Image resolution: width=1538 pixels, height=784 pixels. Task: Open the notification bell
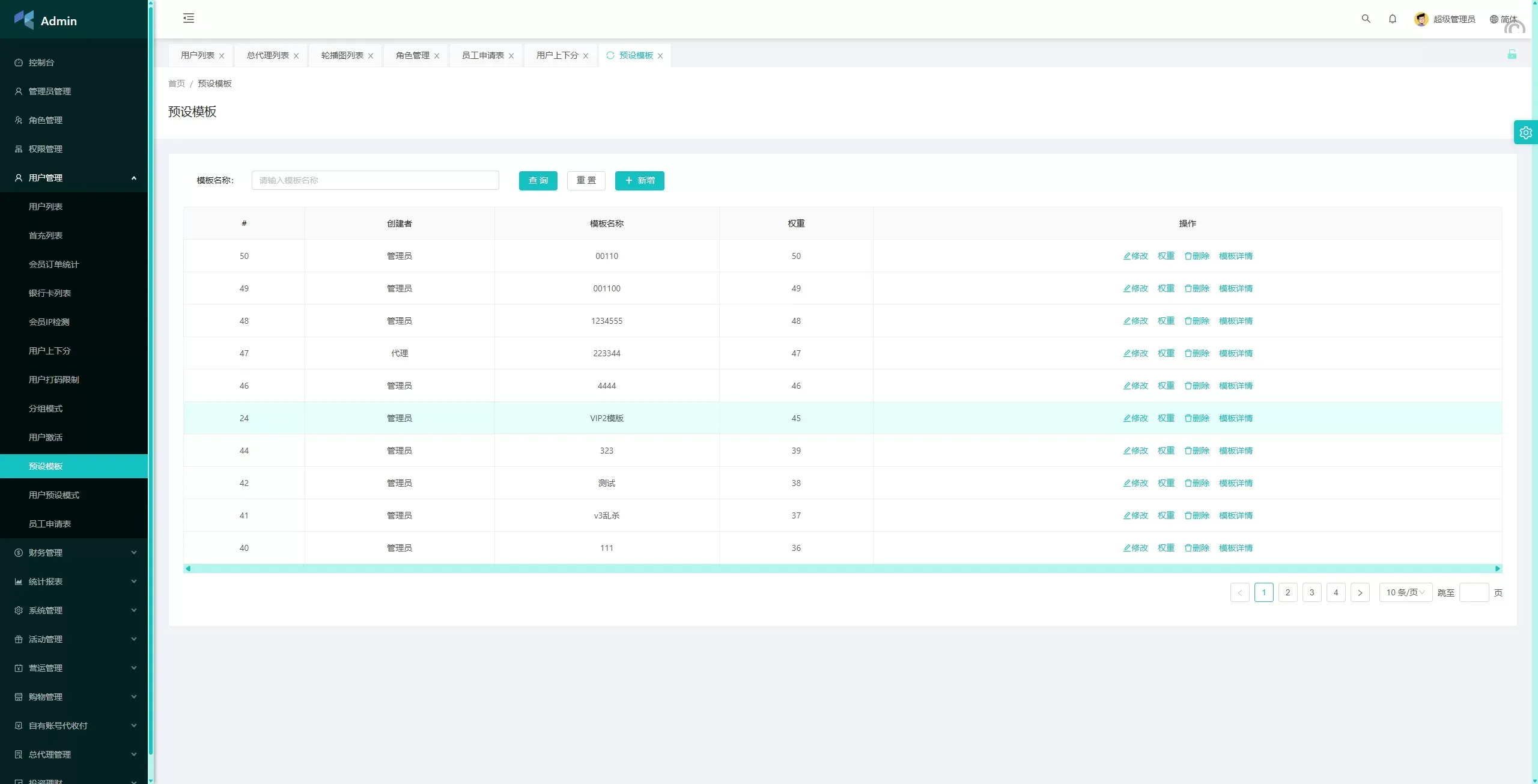pyautogui.click(x=1392, y=19)
